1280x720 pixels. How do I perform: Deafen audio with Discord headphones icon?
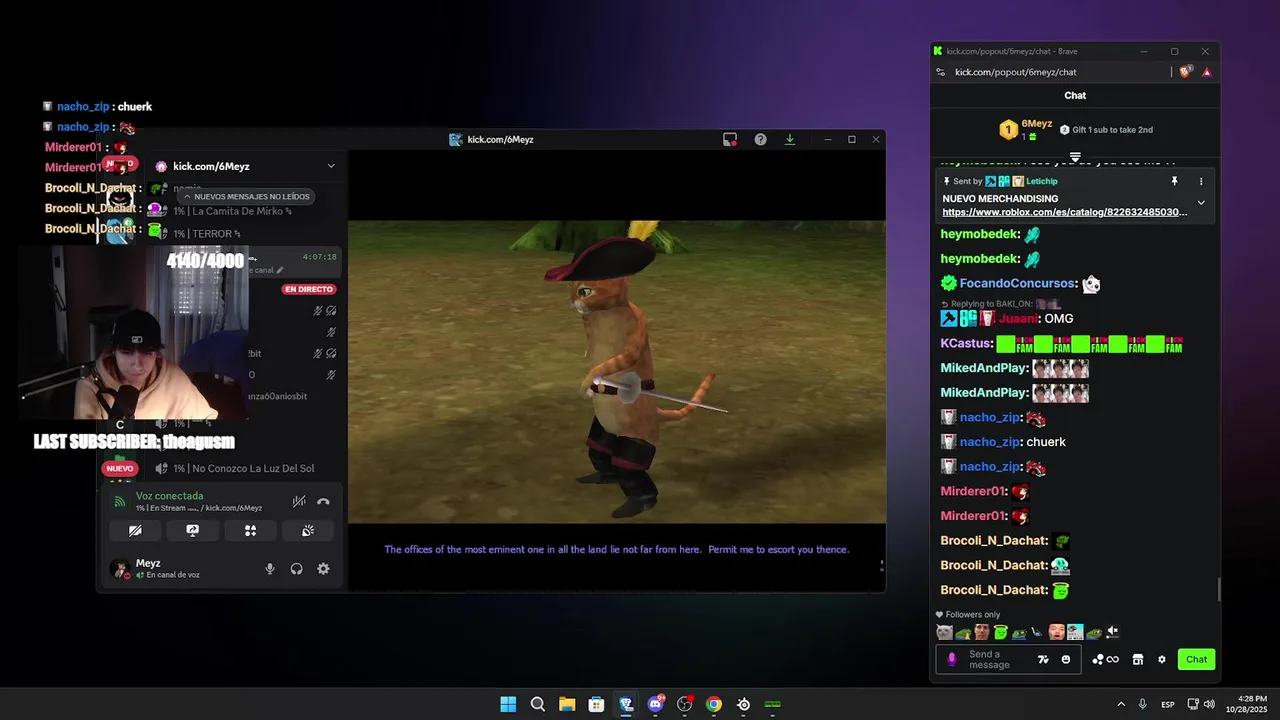tap(297, 569)
